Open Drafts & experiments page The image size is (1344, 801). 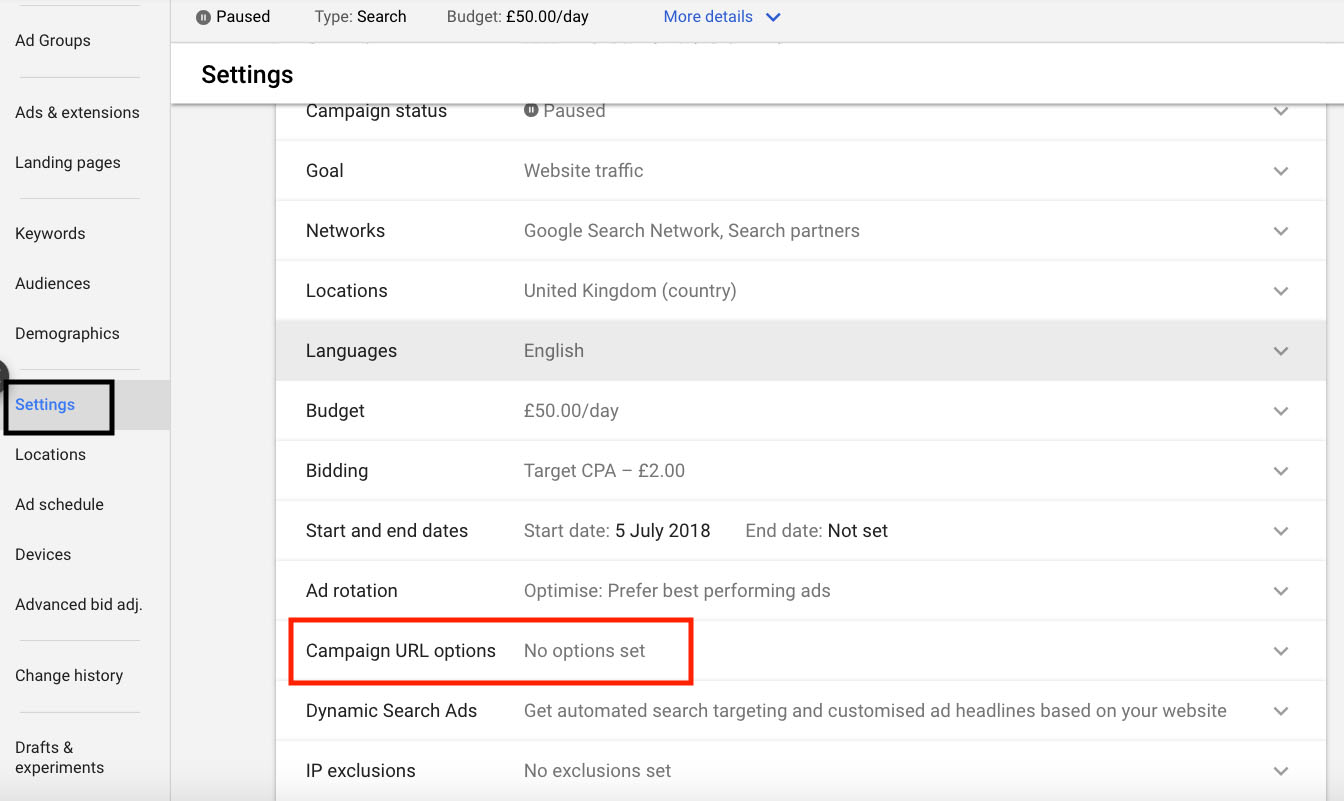tap(59, 758)
